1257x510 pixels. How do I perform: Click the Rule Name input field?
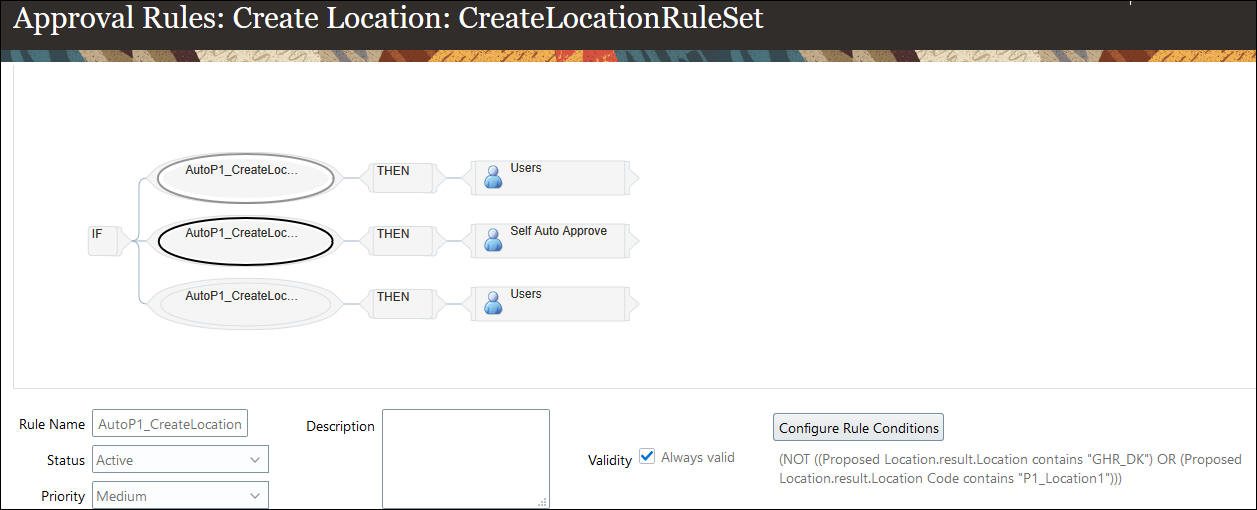coord(170,424)
